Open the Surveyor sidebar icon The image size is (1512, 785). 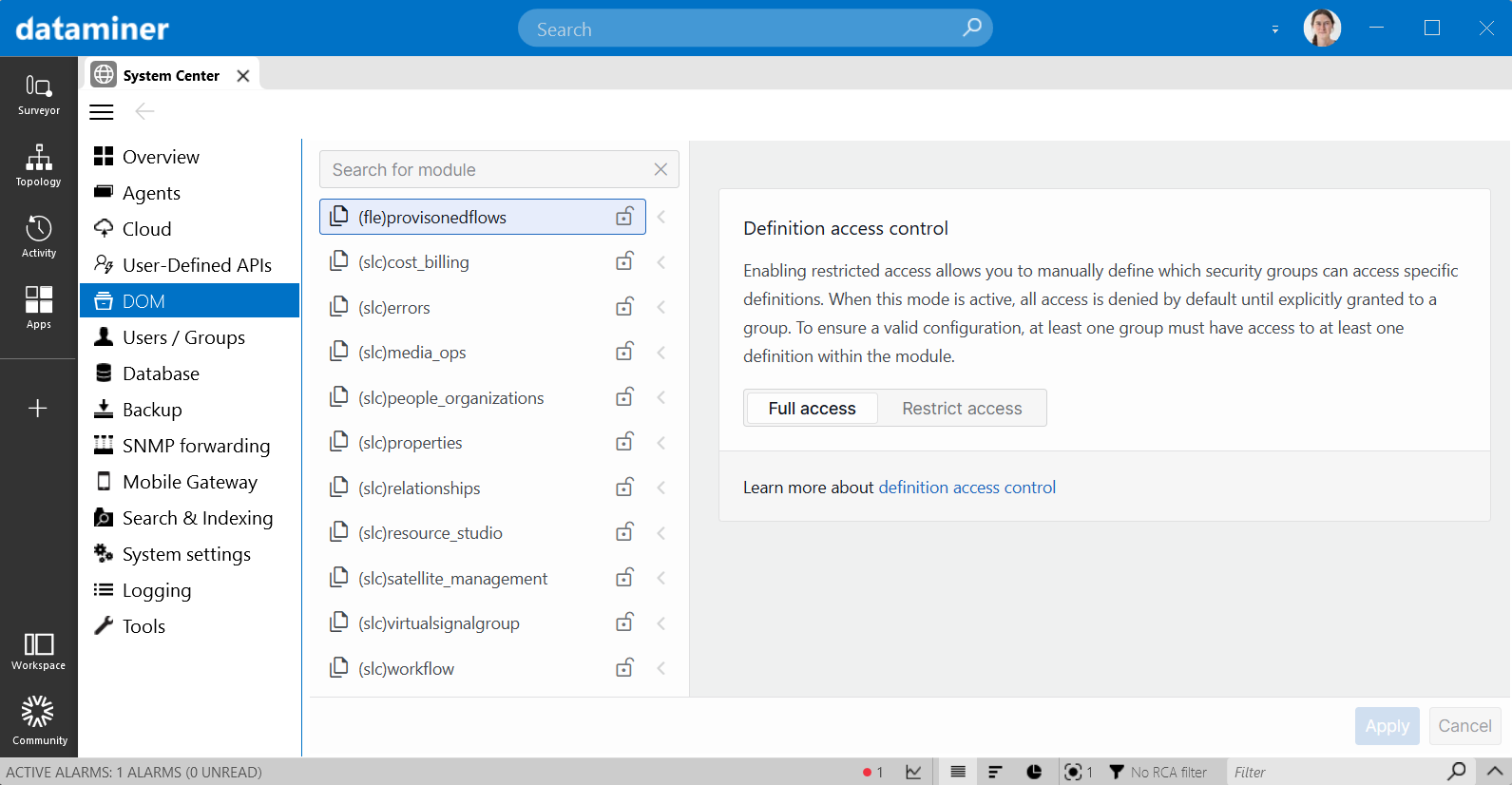(x=38, y=94)
